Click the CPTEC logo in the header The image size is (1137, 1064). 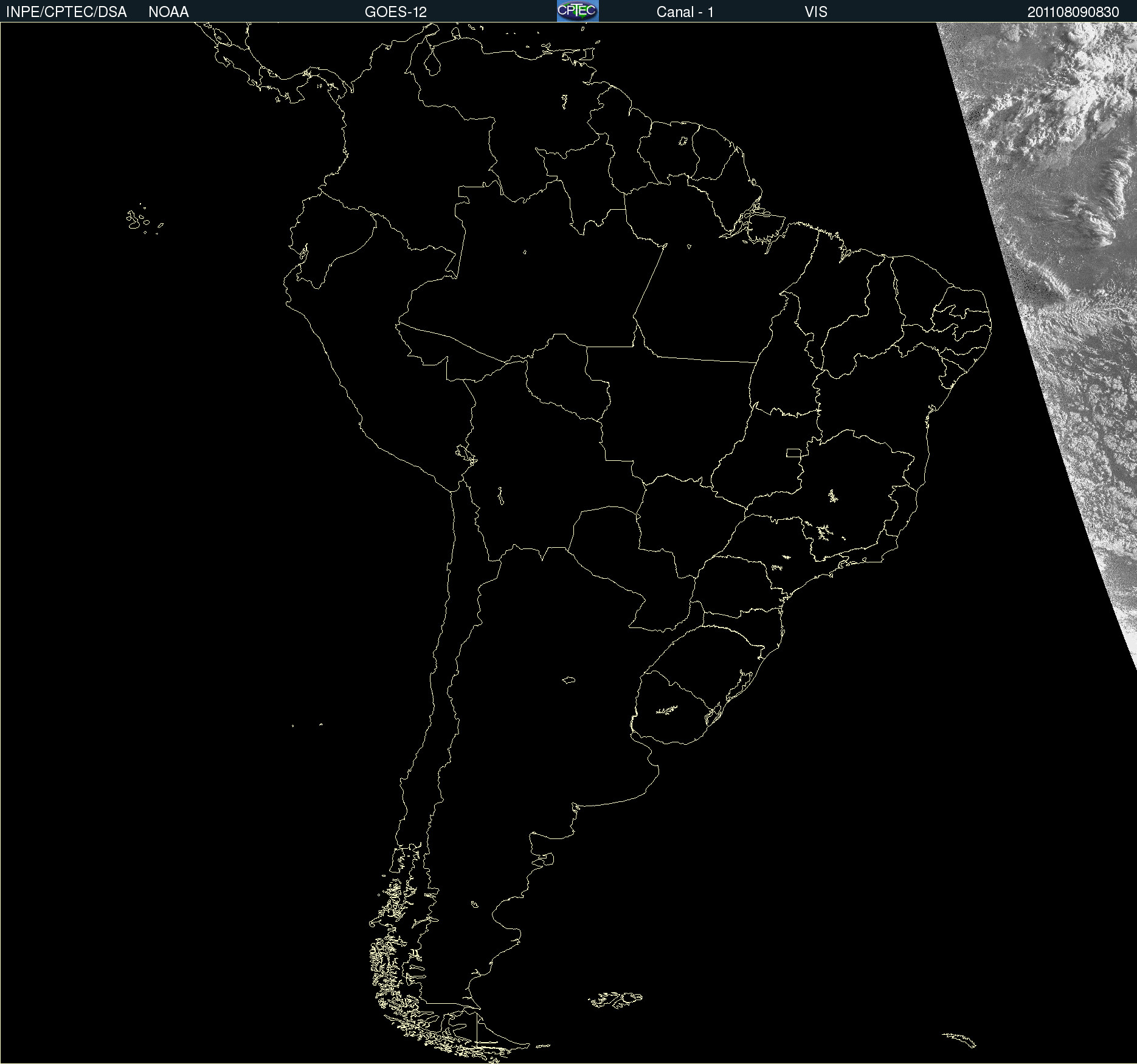pos(578,11)
